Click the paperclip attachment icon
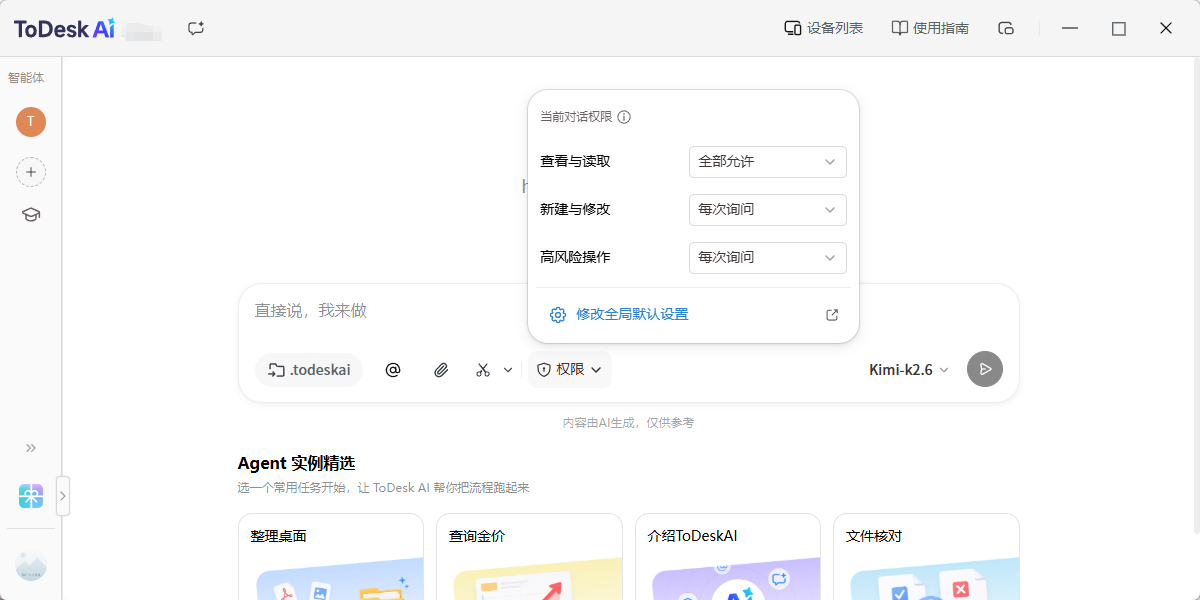This screenshot has height=600, width=1200. [441, 370]
